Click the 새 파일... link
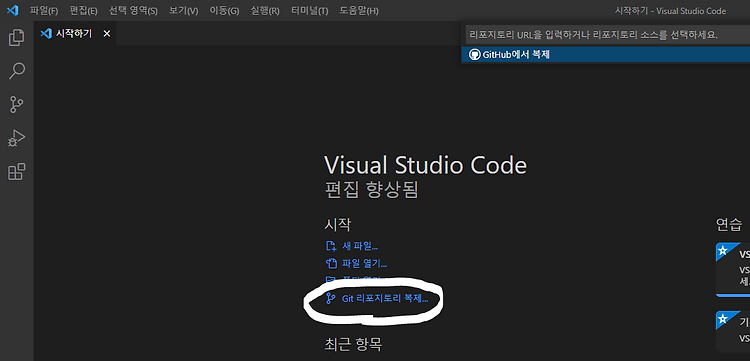Viewport: 750px width, 361px height. tap(360, 246)
